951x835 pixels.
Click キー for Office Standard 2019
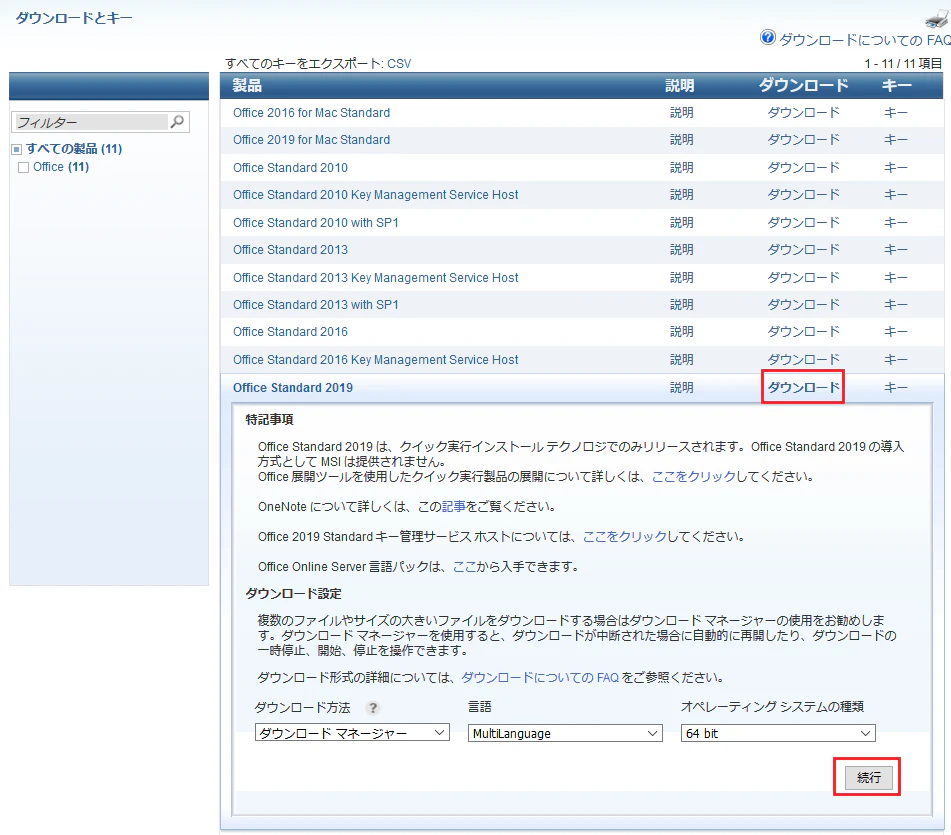(895, 387)
